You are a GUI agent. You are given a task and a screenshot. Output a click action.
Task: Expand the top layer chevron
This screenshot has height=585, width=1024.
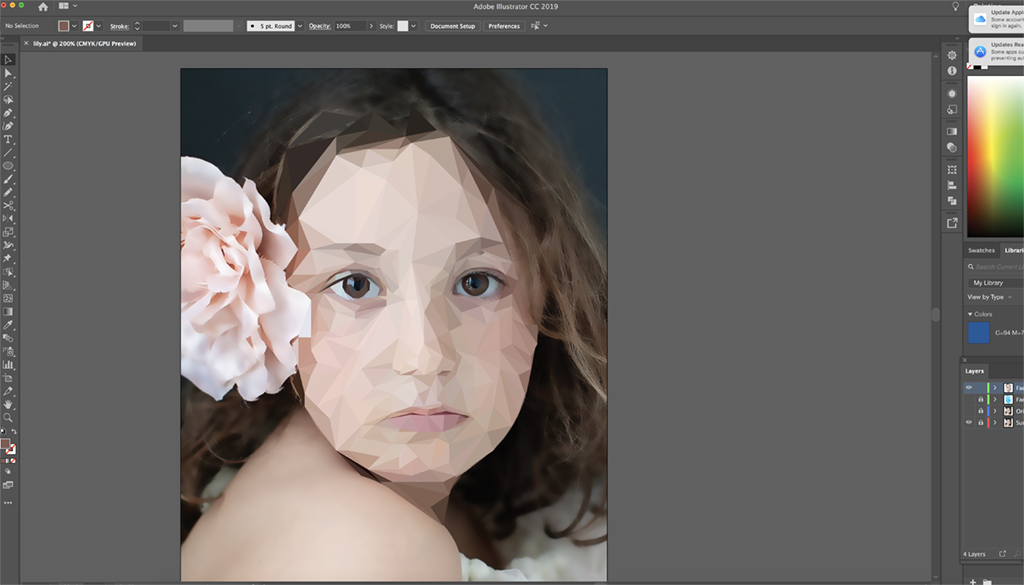point(995,388)
